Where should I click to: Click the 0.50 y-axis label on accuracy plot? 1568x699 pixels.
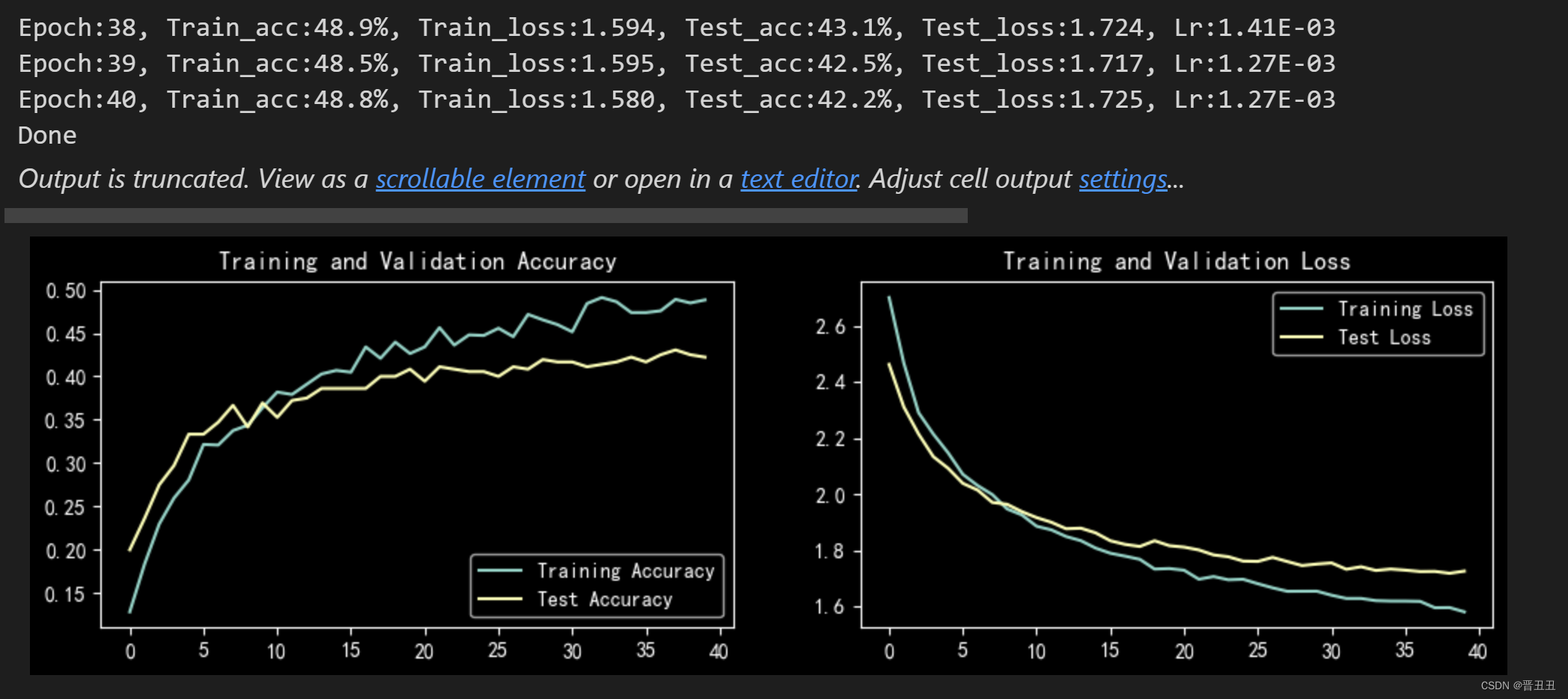point(66,291)
